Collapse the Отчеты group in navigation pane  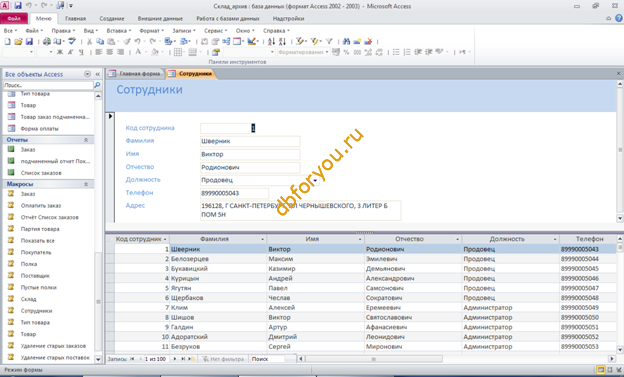(86, 140)
